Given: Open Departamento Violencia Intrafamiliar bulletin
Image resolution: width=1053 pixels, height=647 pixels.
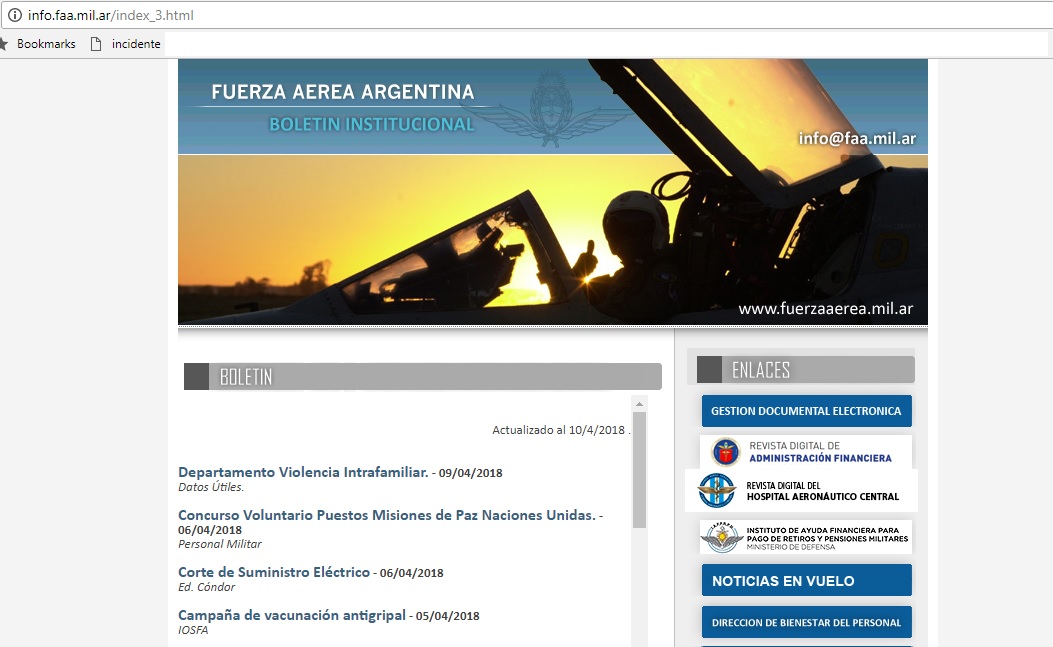Looking at the screenshot, I should point(303,472).
